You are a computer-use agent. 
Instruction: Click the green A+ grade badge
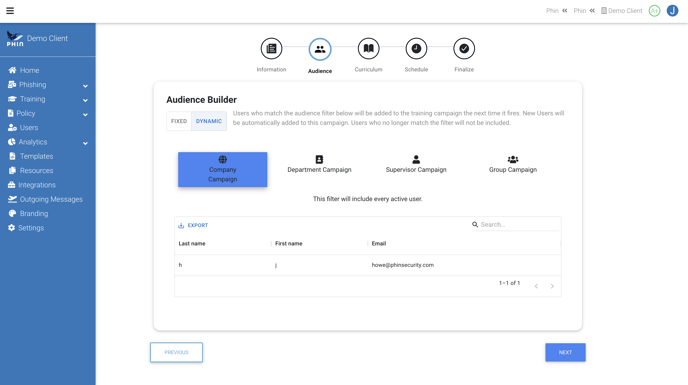coord(654,11)
